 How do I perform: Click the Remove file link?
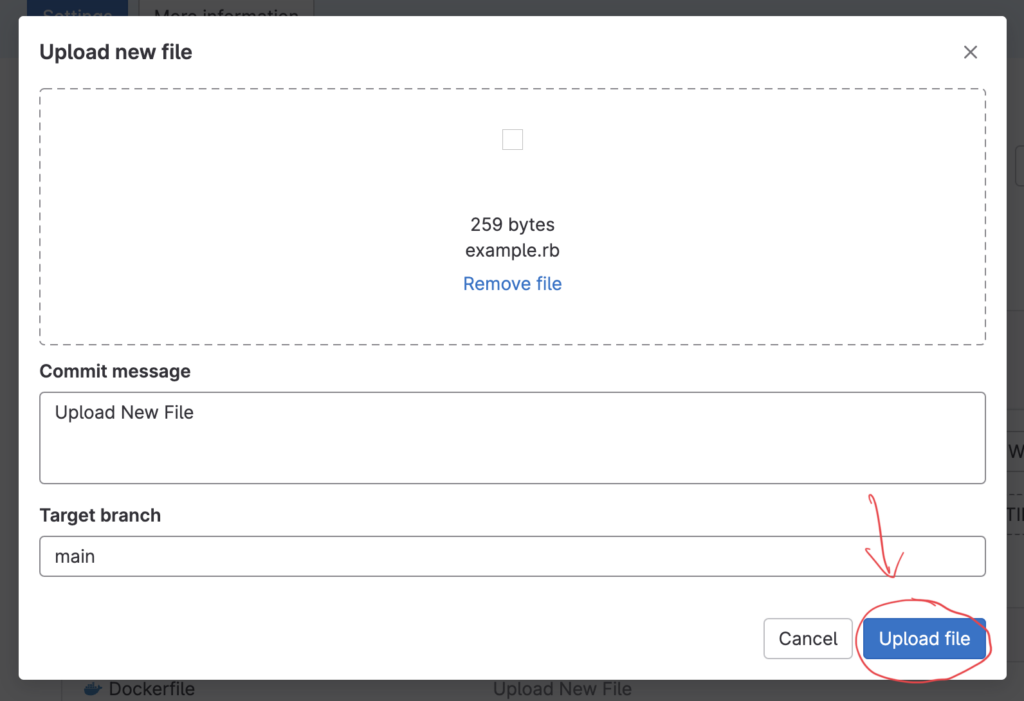512,284
